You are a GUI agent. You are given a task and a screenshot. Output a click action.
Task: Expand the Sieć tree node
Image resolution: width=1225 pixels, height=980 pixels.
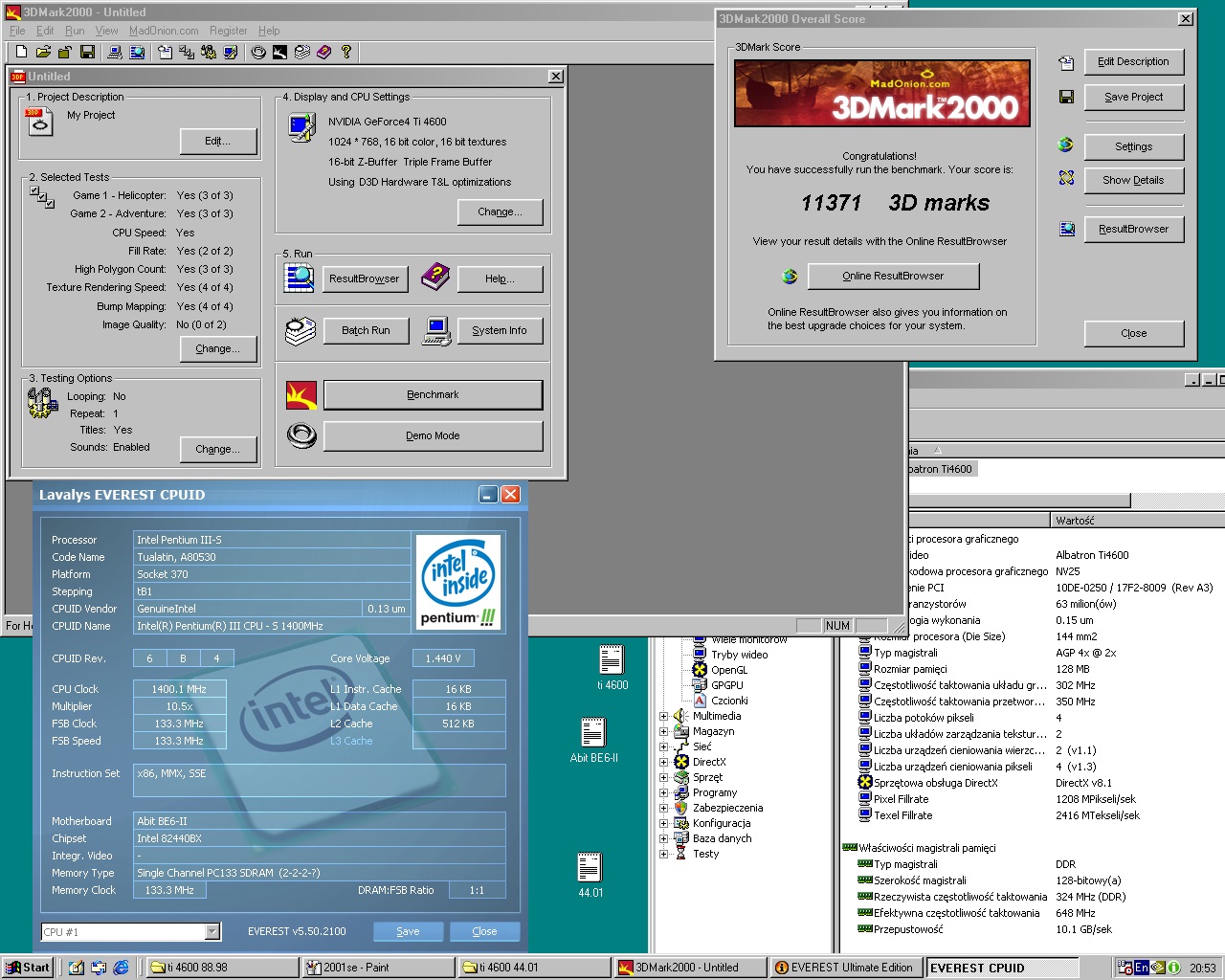[x=663, y=746]
